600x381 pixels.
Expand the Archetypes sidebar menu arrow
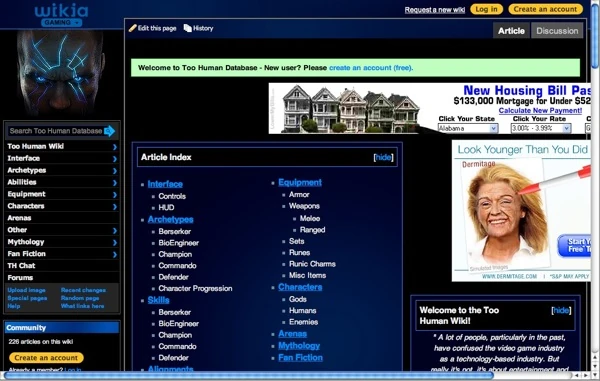coord(115,171)
